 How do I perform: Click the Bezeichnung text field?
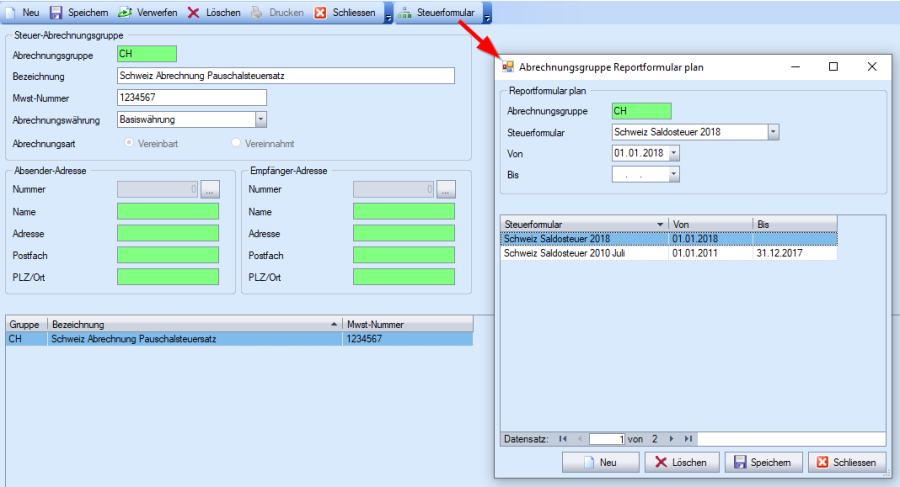coord(286,76)
